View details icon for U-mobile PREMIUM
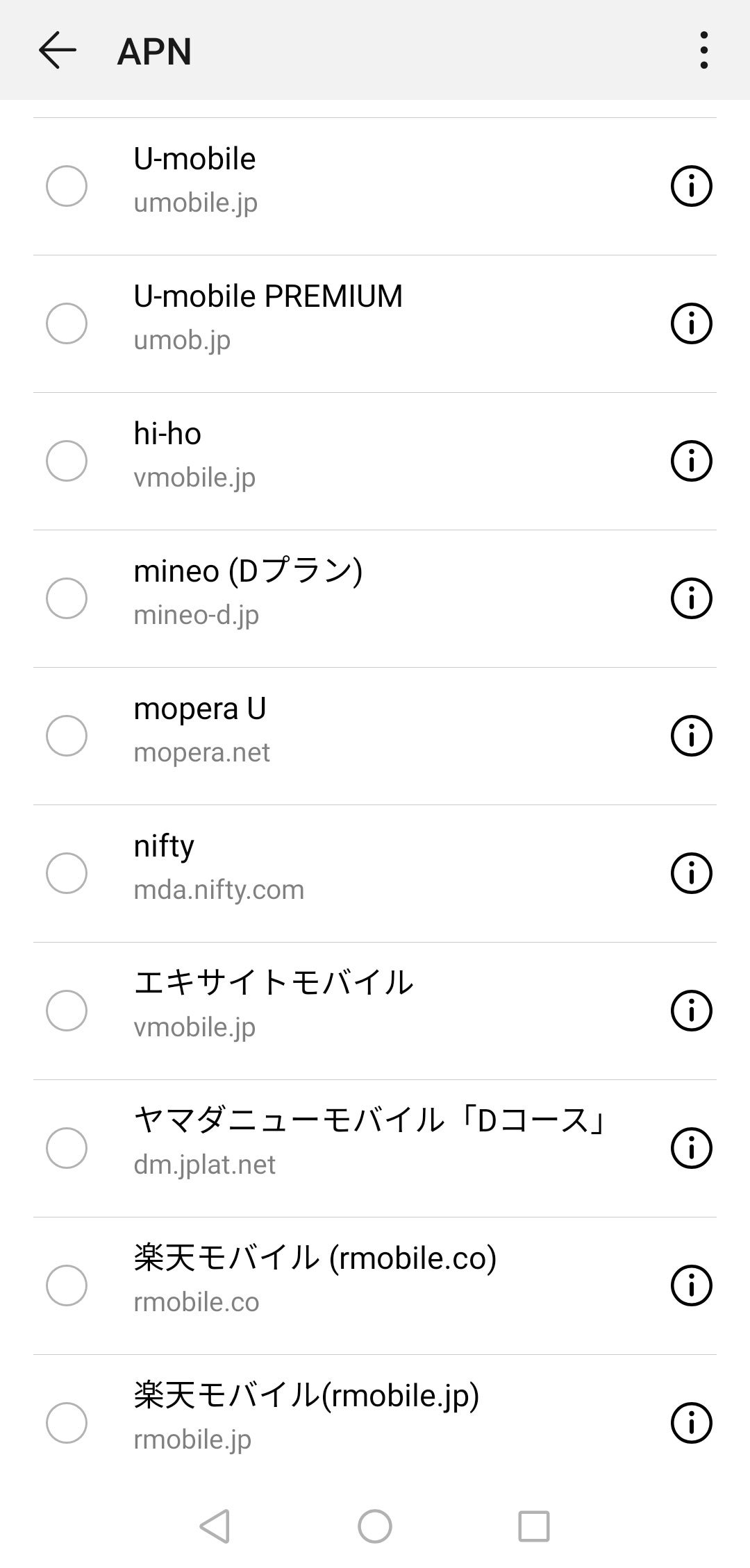Viewport: 750px width, 1568px height. point(691,323)
